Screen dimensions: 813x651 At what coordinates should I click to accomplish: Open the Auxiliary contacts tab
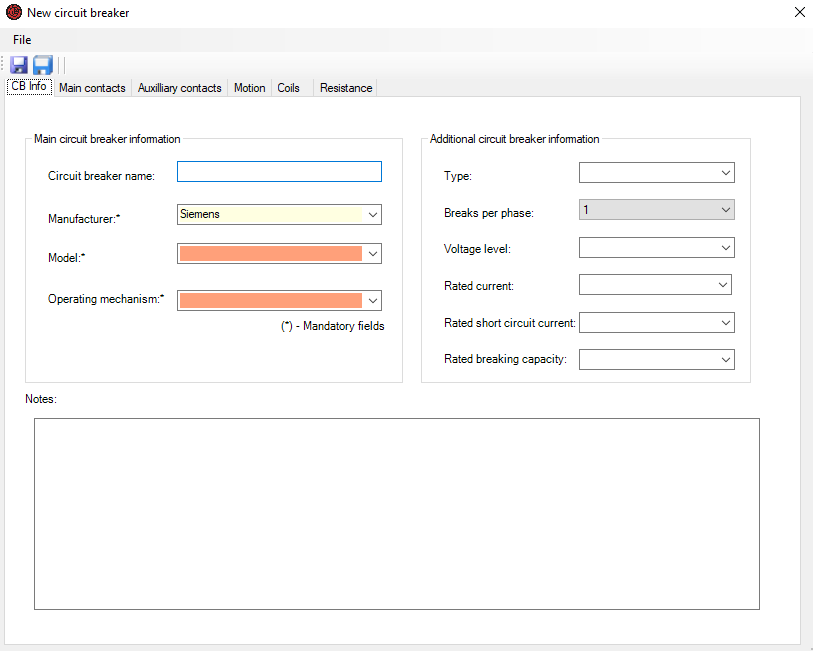179,88
